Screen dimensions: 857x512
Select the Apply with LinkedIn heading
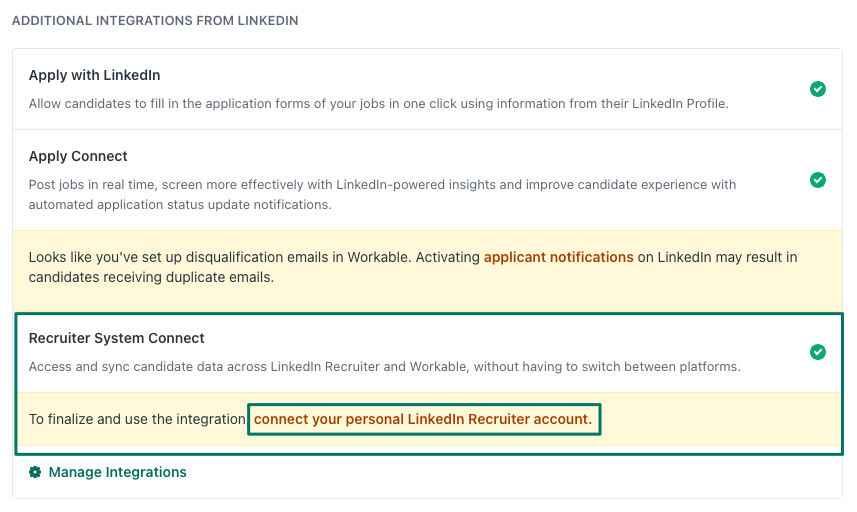95,75
